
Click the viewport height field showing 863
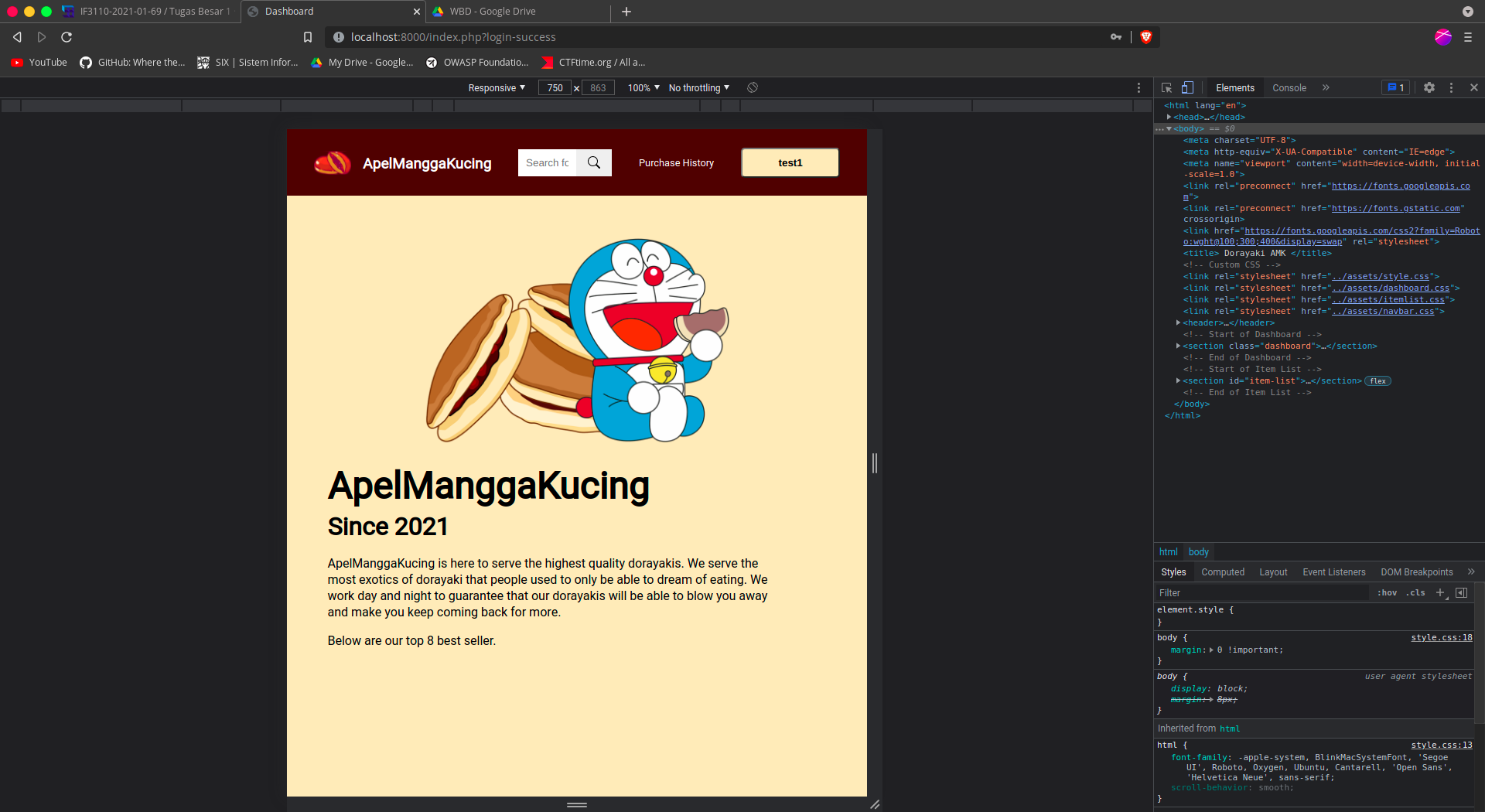598,88
